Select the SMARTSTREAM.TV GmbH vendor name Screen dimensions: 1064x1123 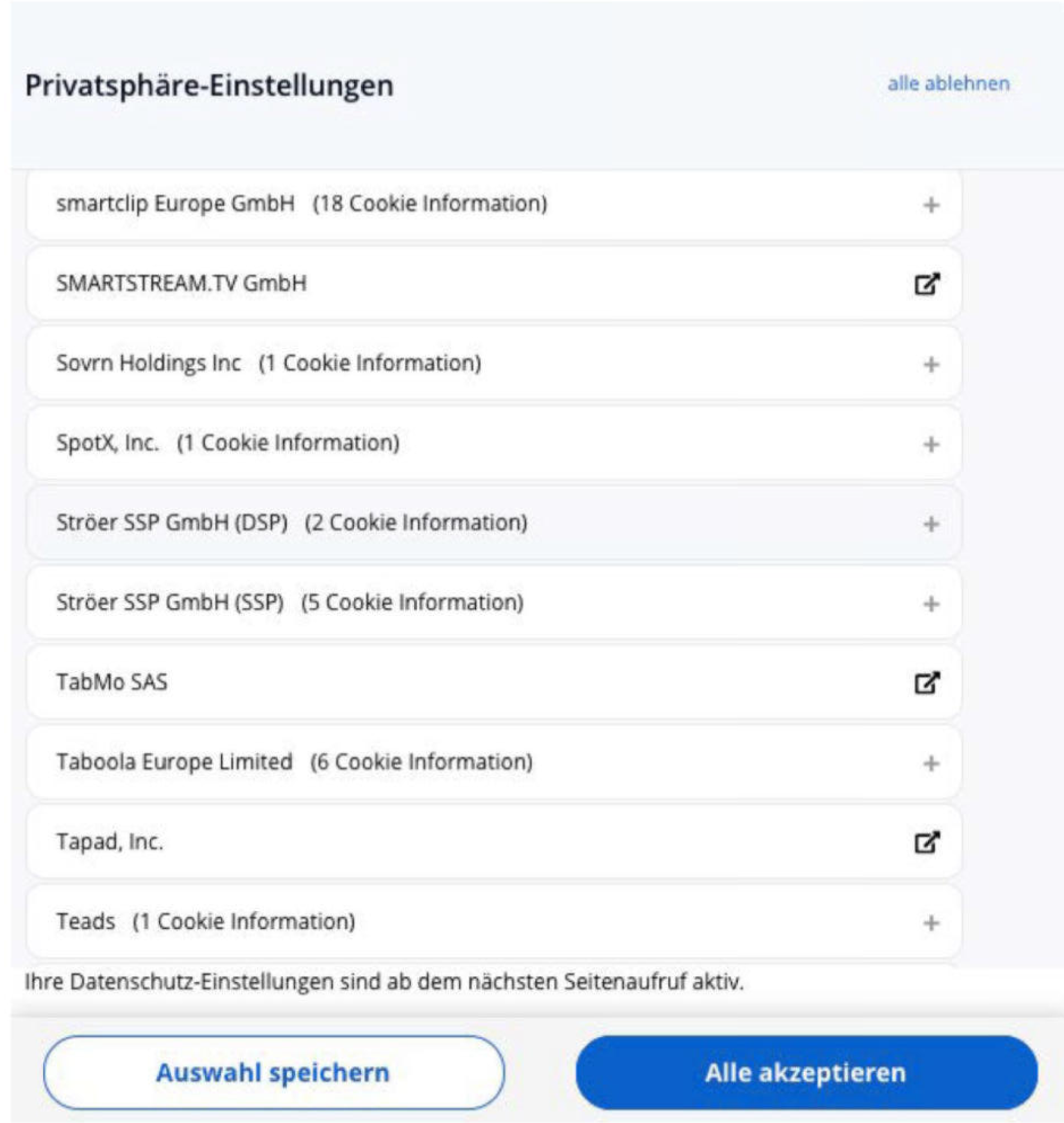click(x=182, y=283)
